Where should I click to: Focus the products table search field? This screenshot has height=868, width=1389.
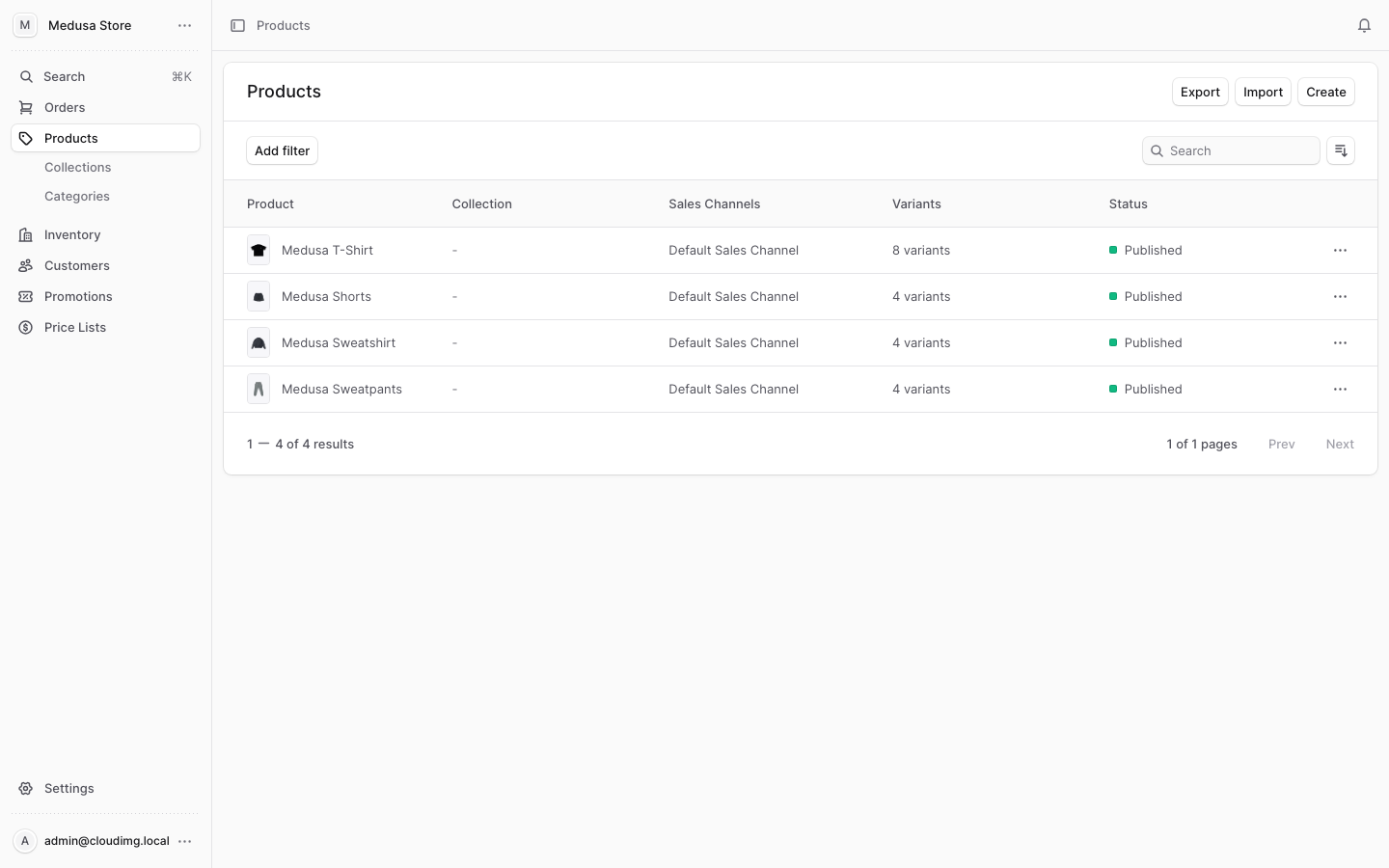click(x=1231, y=150)
